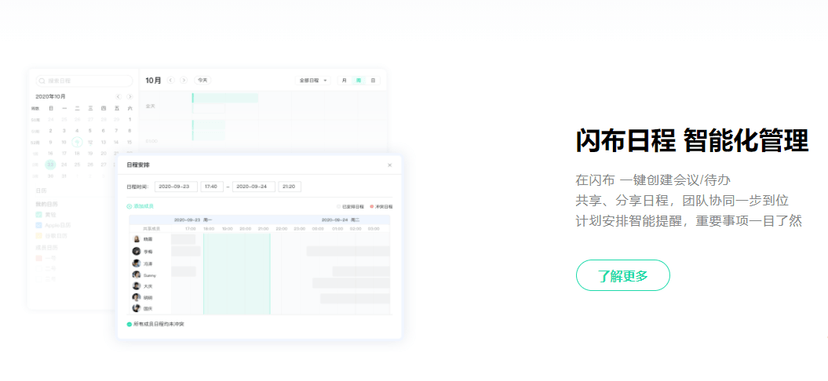Screen dimensions: 828x381
Task: Open start date field 2020-09-23
Action: [176, 186]
